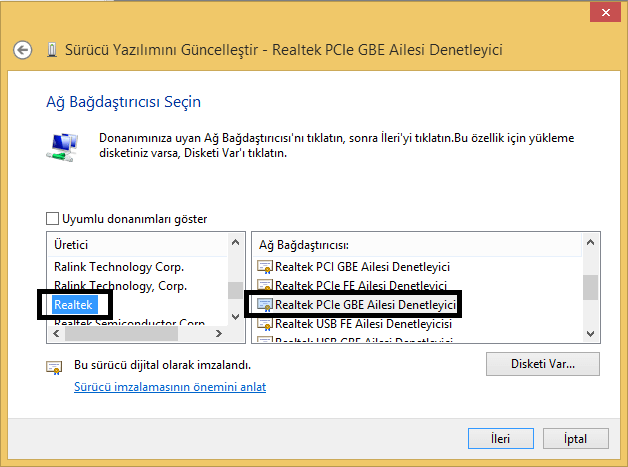Screen dimensions: 628x467
Task: Click the Realtek USB FE driver icon
Action: coord(265,324)
